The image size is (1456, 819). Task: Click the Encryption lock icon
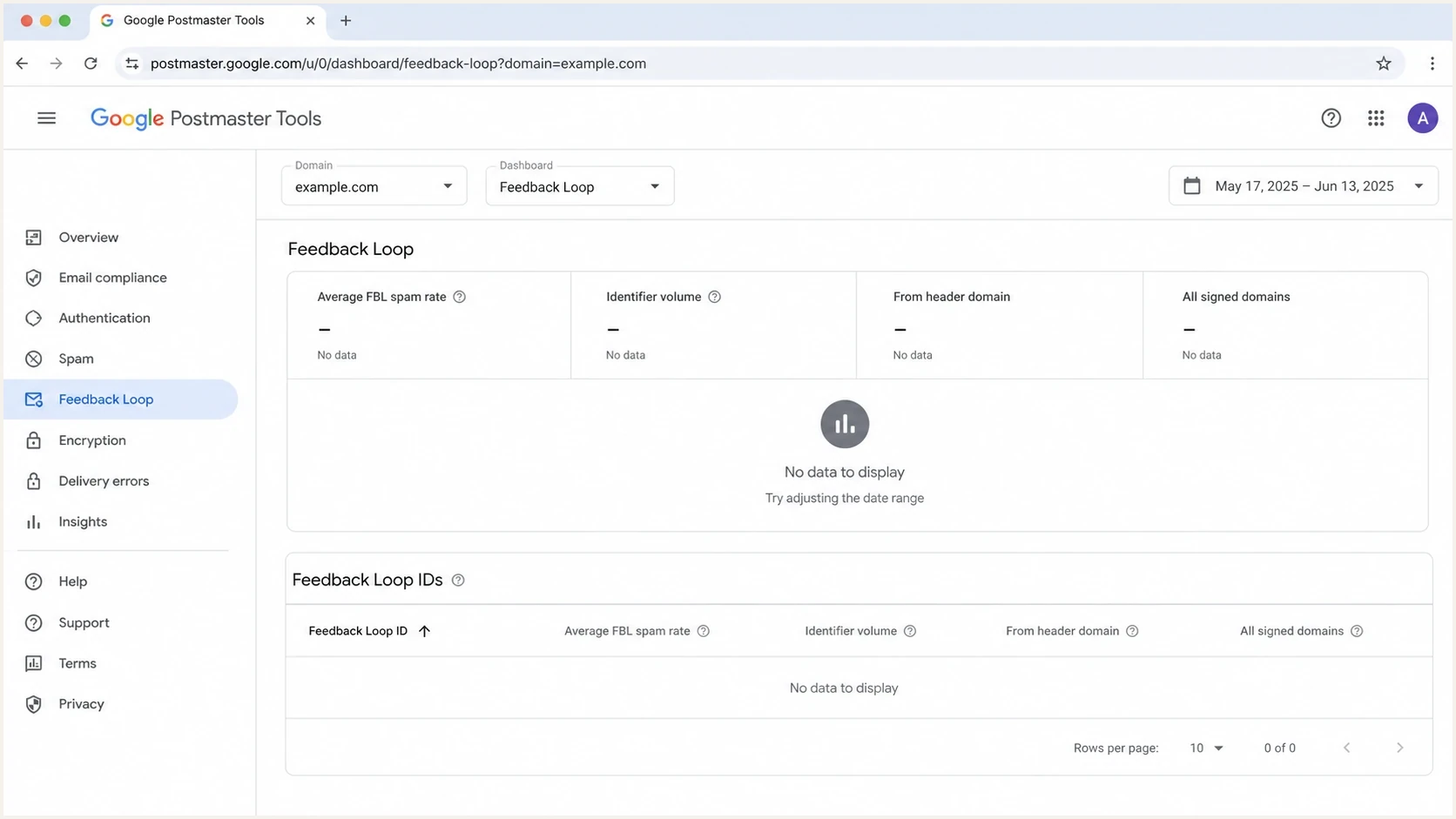pos(34,440)
